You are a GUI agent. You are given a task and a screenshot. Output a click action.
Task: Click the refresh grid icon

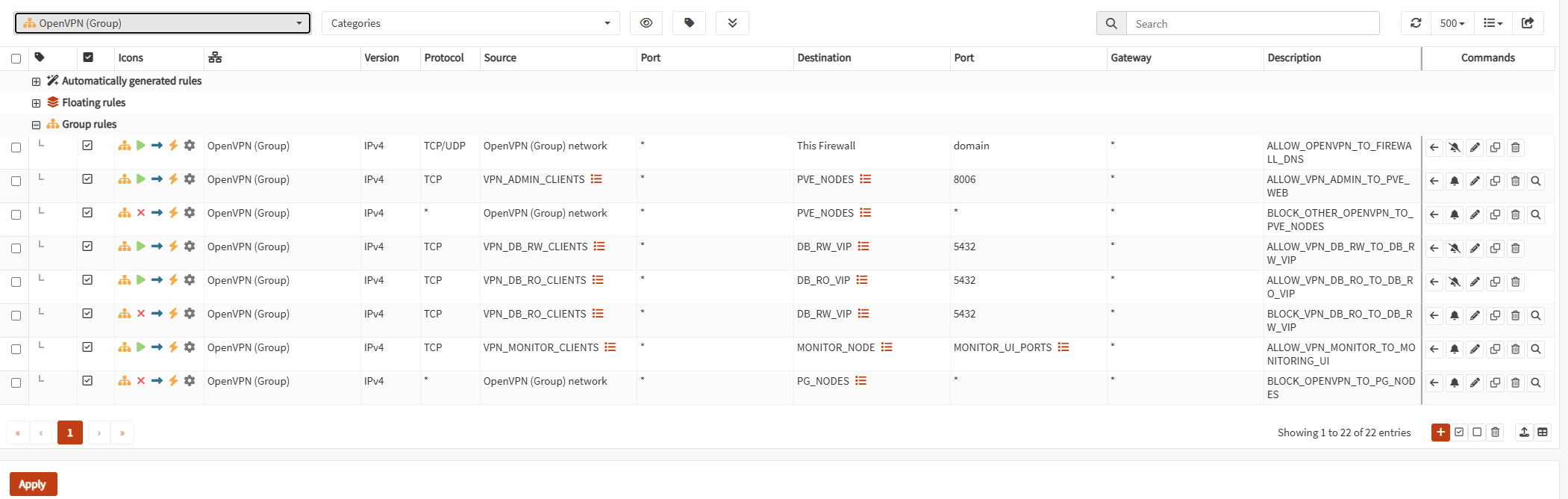(1416, 23)
